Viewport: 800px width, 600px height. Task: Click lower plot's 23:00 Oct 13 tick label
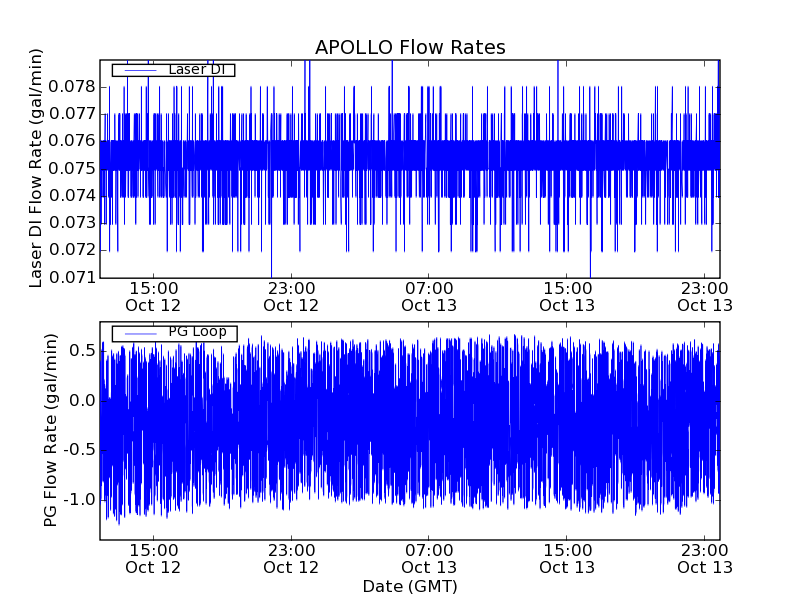(705, 559)
